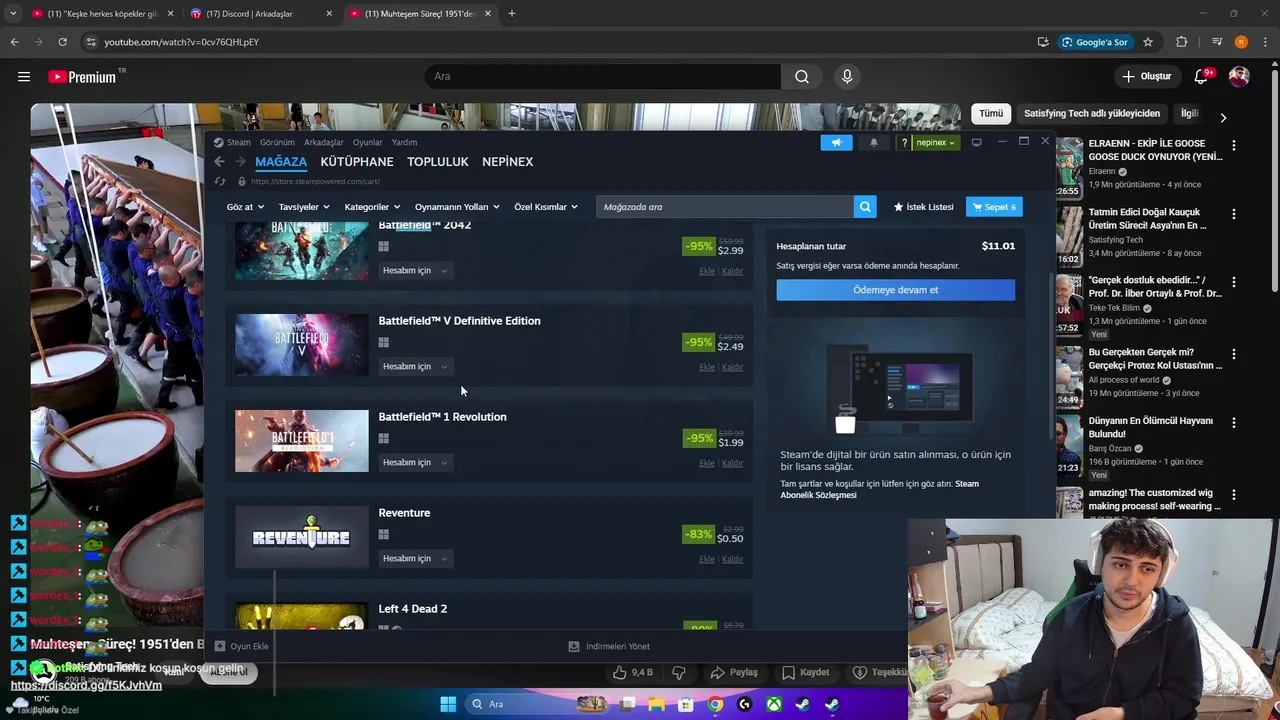This screenshot has height=720, width=1280.
Task: Open Hesabım için dropdown for Battlefield 1 Revolution
Action: (x=415, y=463)
